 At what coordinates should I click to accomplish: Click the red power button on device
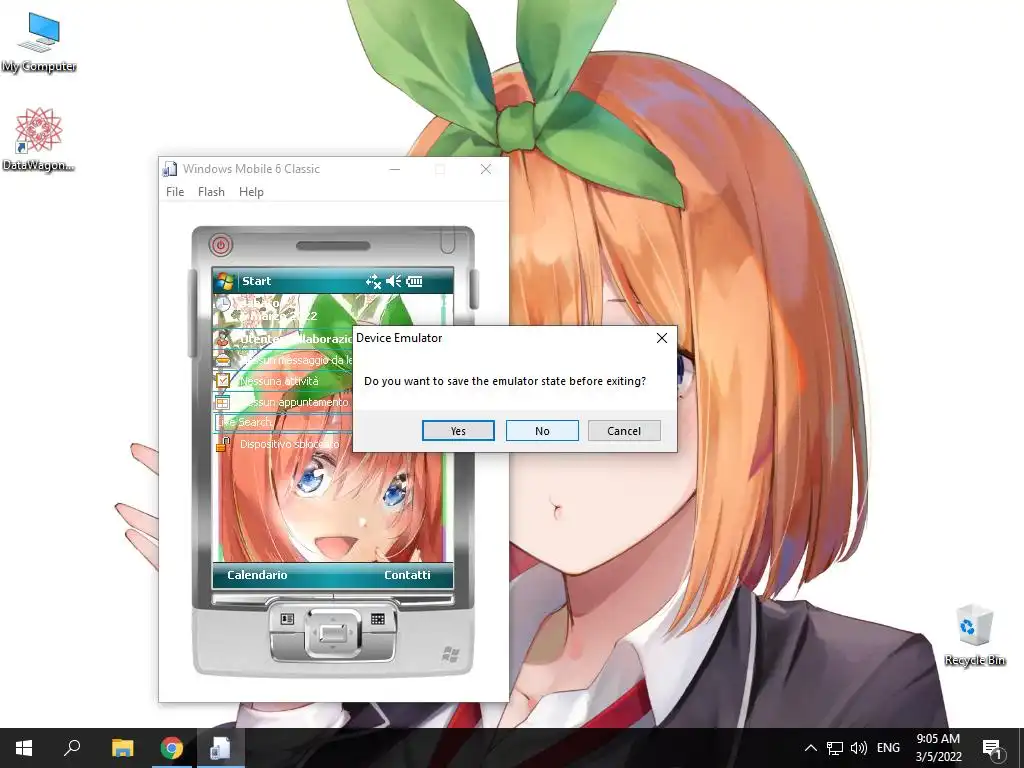click(x=221, y=246)
